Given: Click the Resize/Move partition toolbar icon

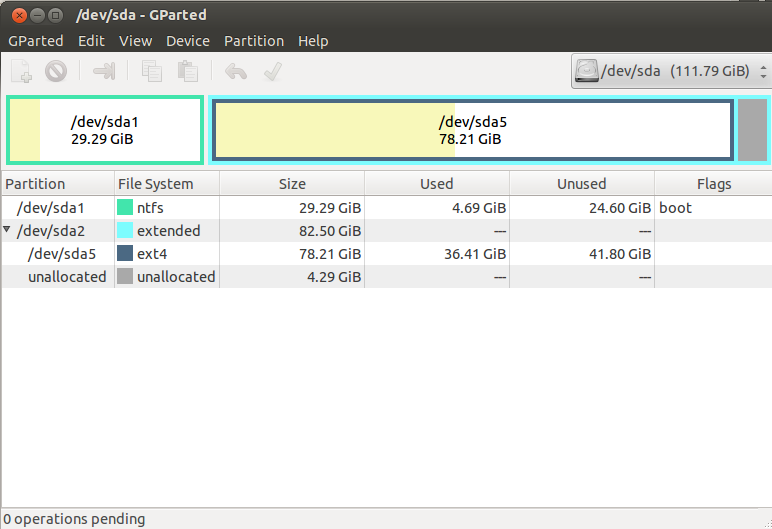Looking at the screenshot, I should click(x=104, y=72).
